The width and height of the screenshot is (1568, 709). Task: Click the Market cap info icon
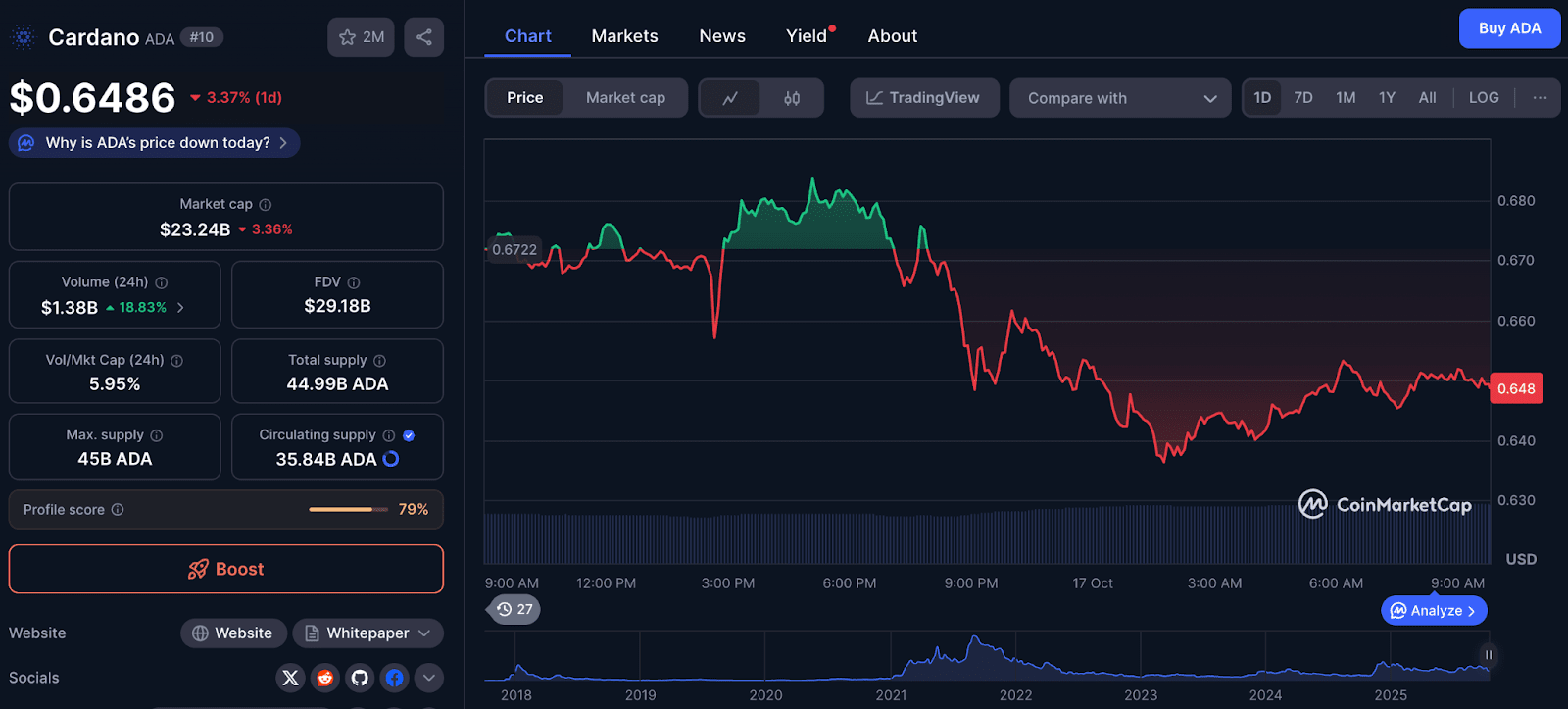coord(266,205)
